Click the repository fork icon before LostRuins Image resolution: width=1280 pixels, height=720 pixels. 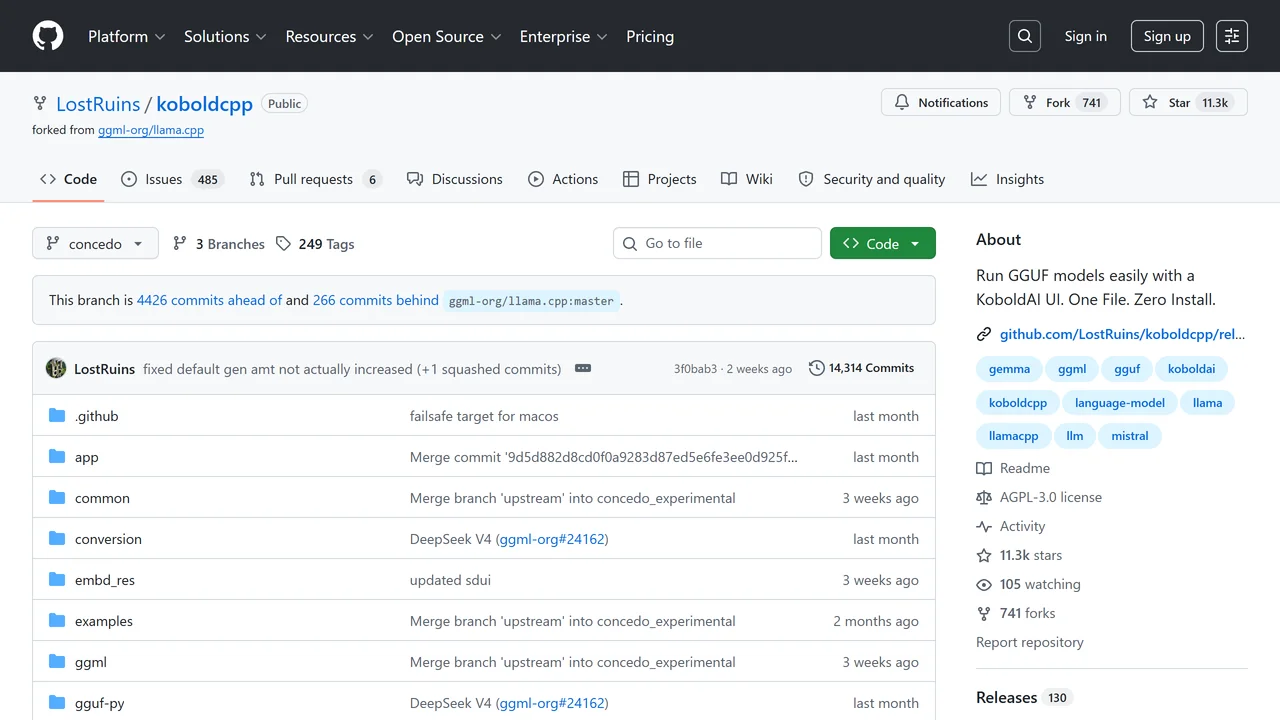point(40,103)
